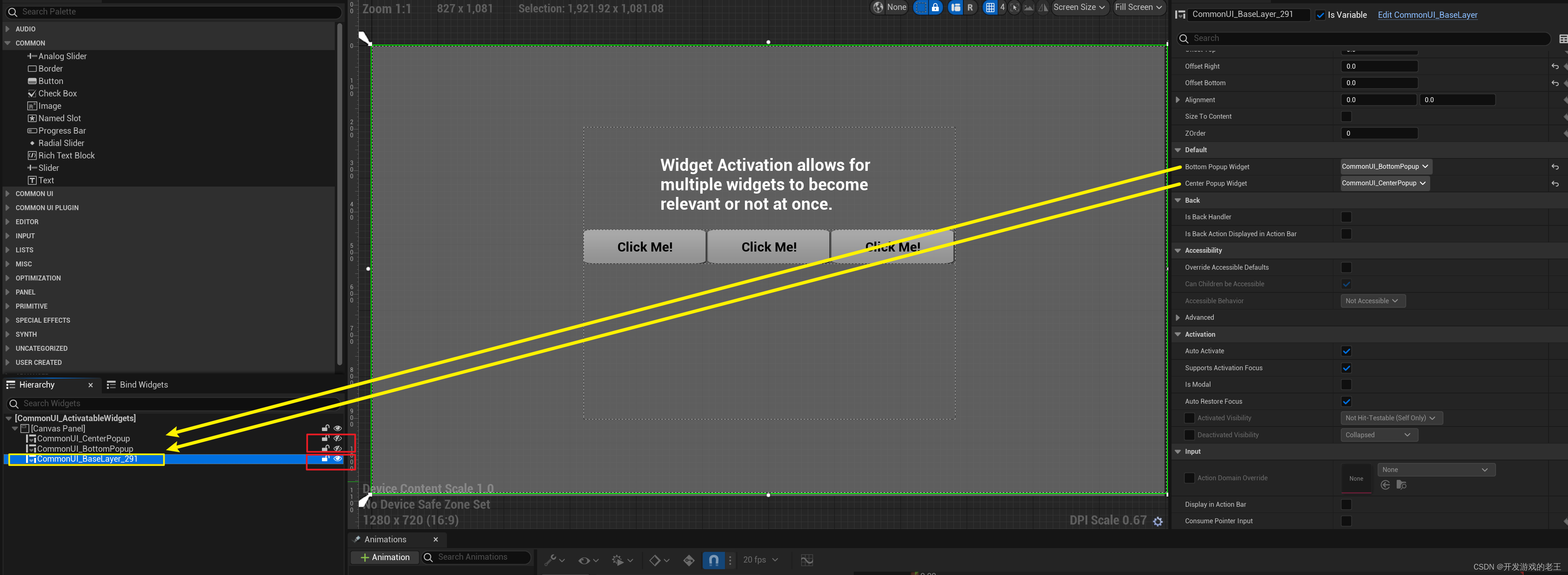The width and height of the screenshot is (1568, 575).
Task: Open the sequencer curve editor icon
Action: pyautogui.click(x=807, y=560)
